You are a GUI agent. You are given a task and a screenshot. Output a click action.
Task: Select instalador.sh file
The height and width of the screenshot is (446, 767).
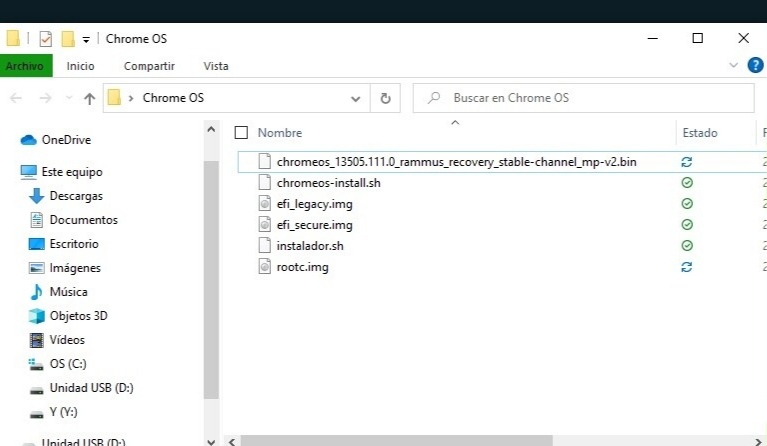[x=310, y=245]
